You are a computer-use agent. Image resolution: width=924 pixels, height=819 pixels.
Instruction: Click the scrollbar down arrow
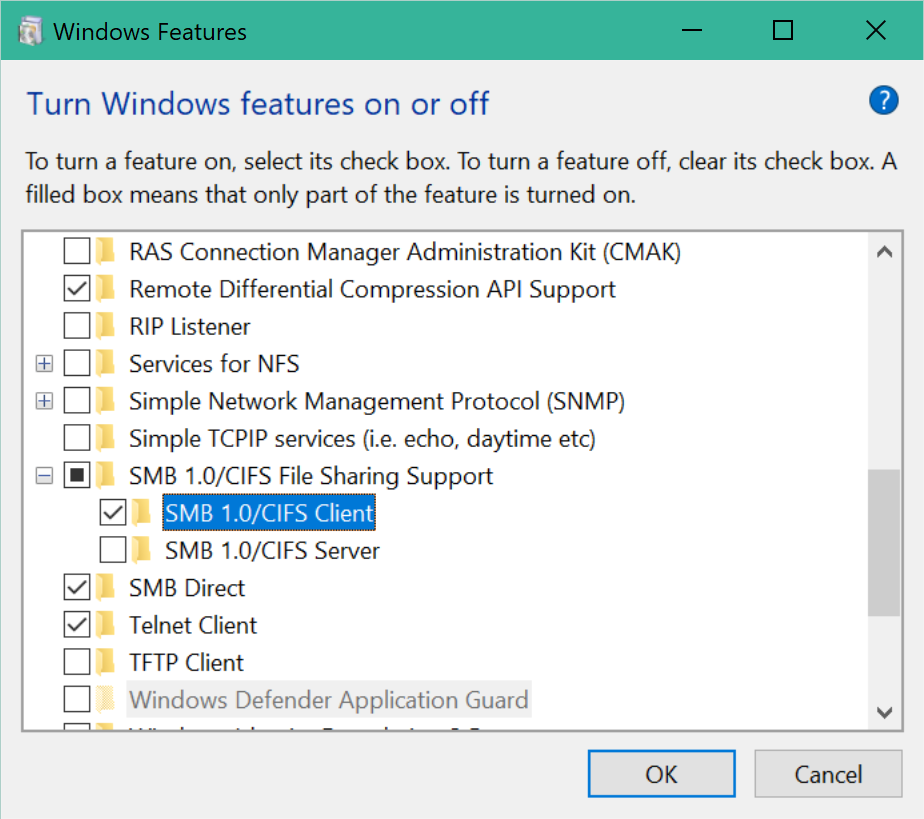[884, 712]
